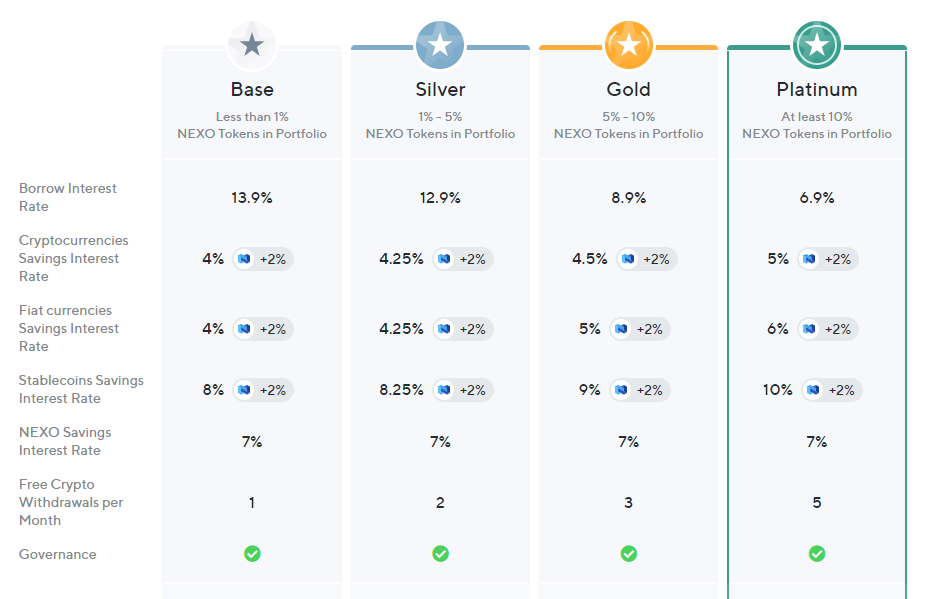This screenshot has width=927, height=599.
Task: Click NEXO icon in Base cryptocurrencies savings row
Action: pyautogui.click(x=244, y=259)
